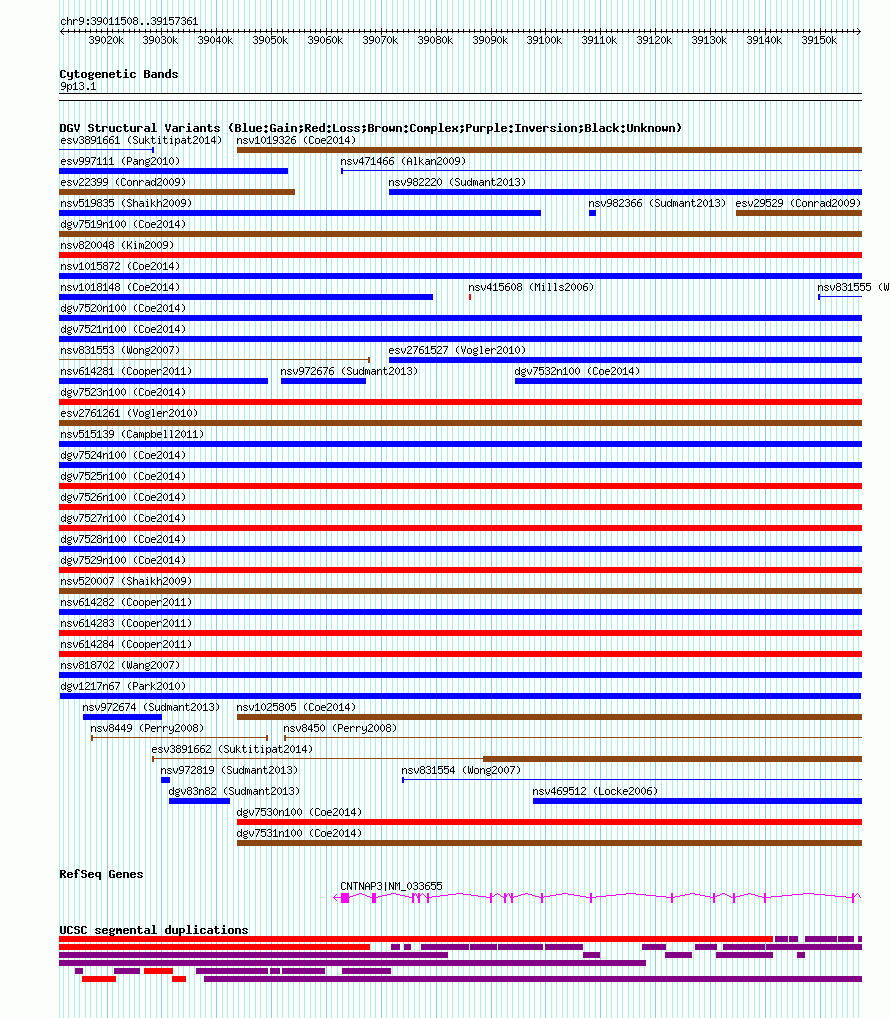Click the 39150k ruler tick label
This screenshot has height=1018, width=890.
(x=819, y=40)
